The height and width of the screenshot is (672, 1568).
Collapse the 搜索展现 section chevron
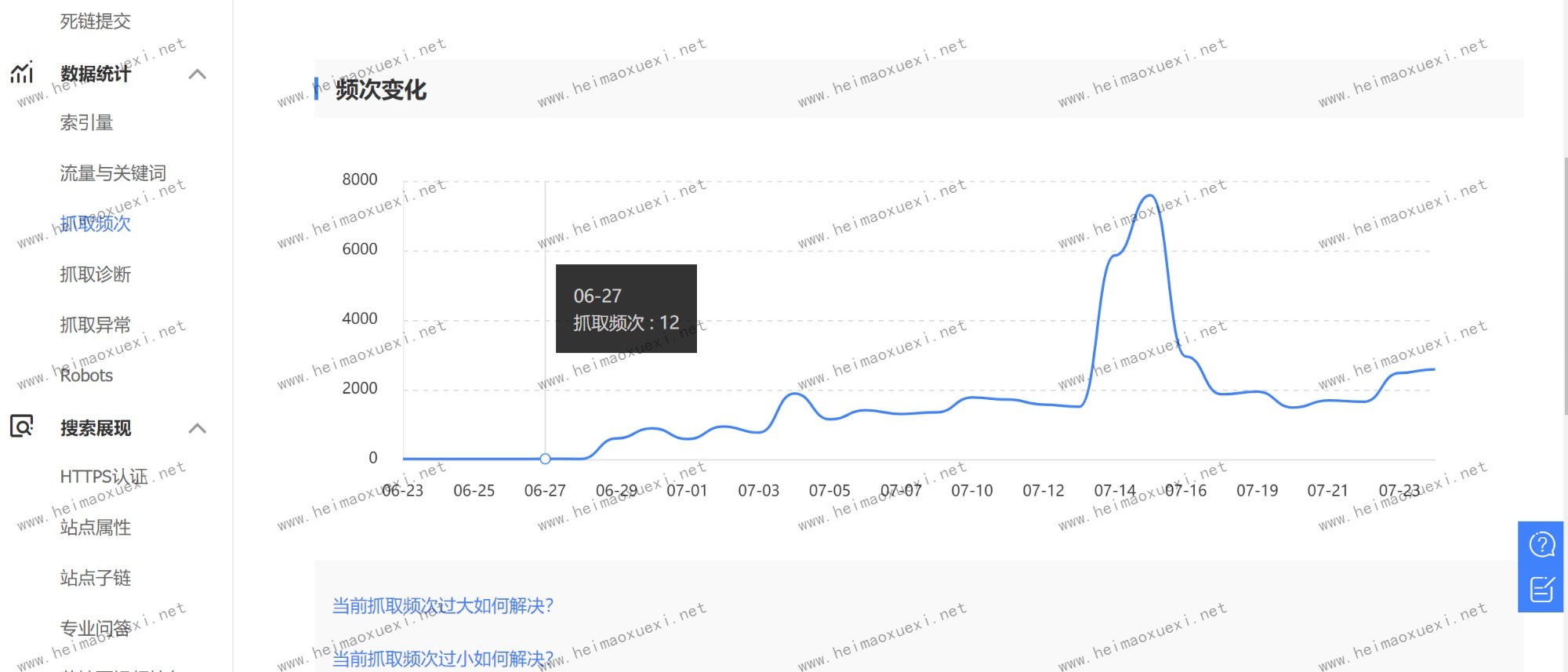[198, 428]
